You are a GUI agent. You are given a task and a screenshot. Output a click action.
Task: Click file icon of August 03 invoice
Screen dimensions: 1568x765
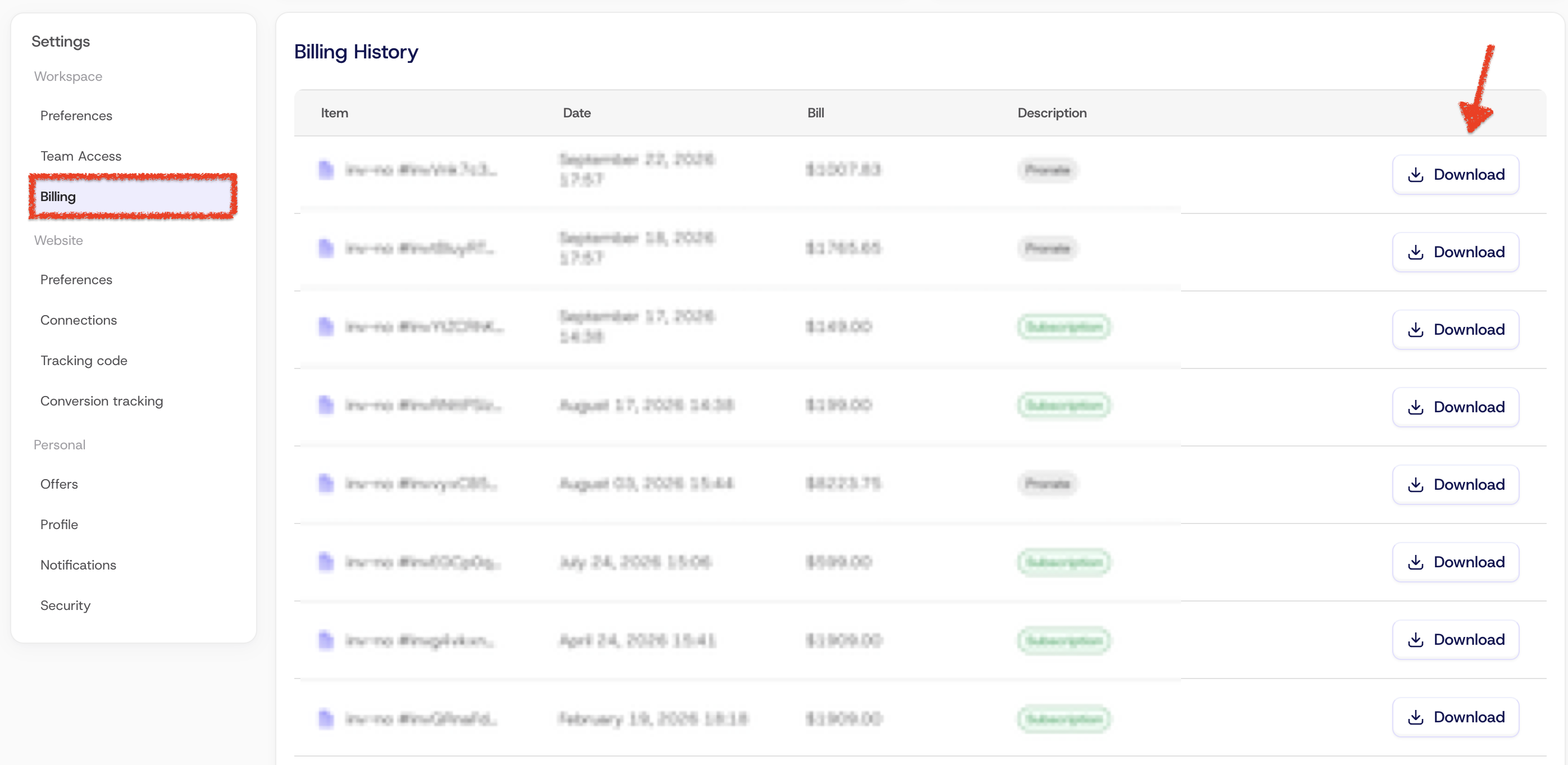[326, 483]
